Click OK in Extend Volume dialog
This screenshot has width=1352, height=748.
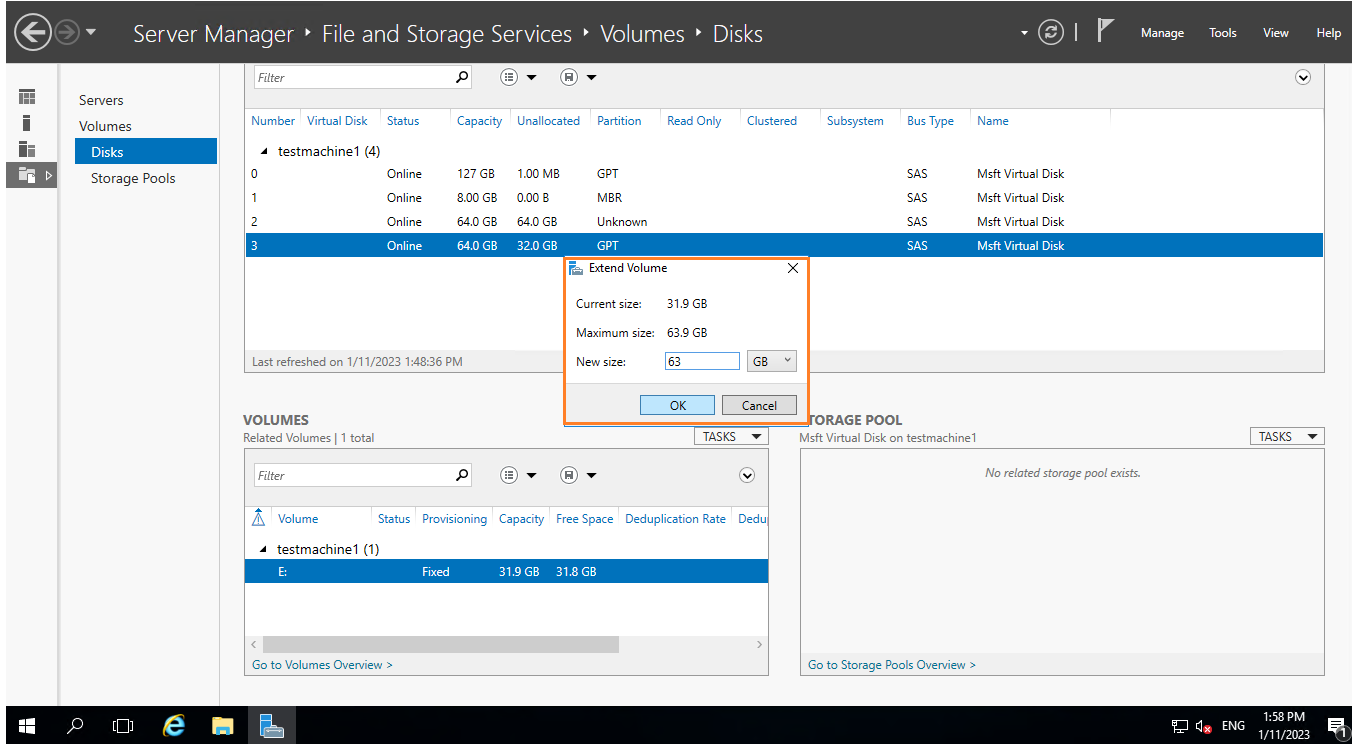(677, 405)
